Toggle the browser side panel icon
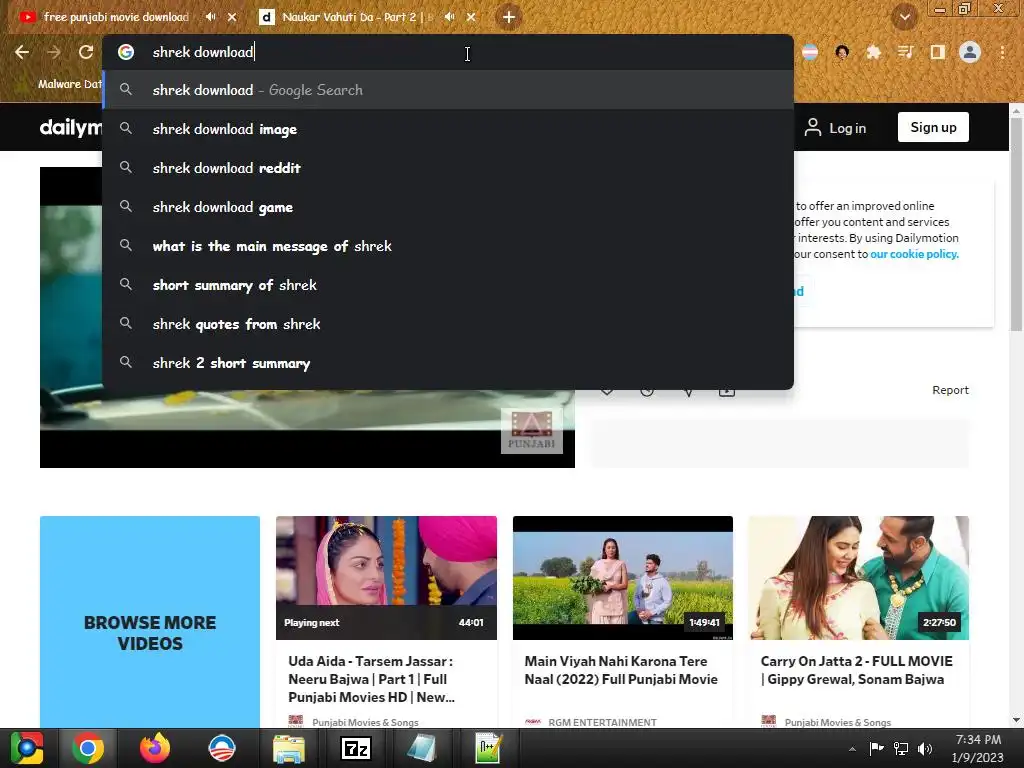The height and width of the screenshot is (768, 1024). pos(937,52)
